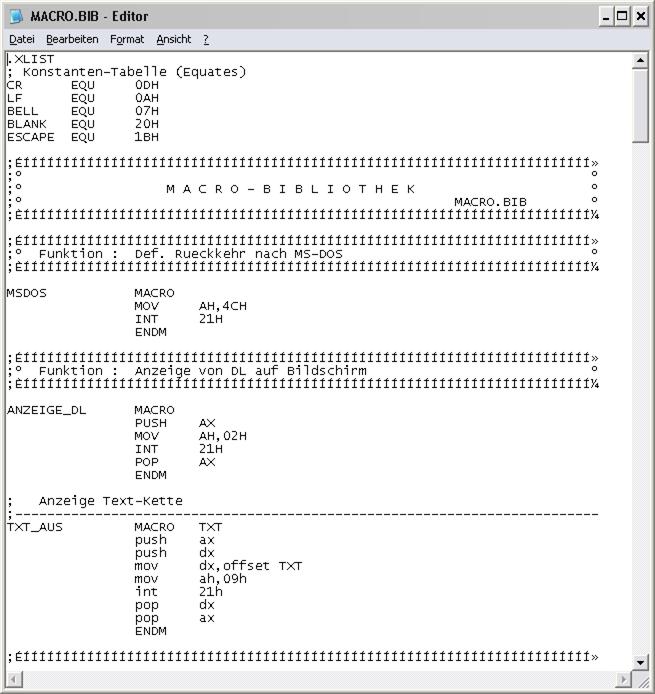Screen dimensions: 655x694
Task: Close the MACRO.BIB Editor window
Action: click(x=640, y=16)
